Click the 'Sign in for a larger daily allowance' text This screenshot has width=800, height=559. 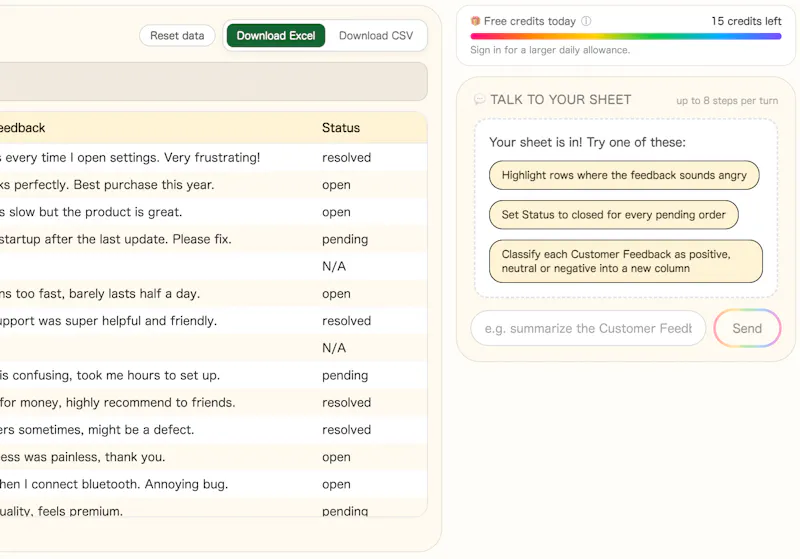click(550, 50)
